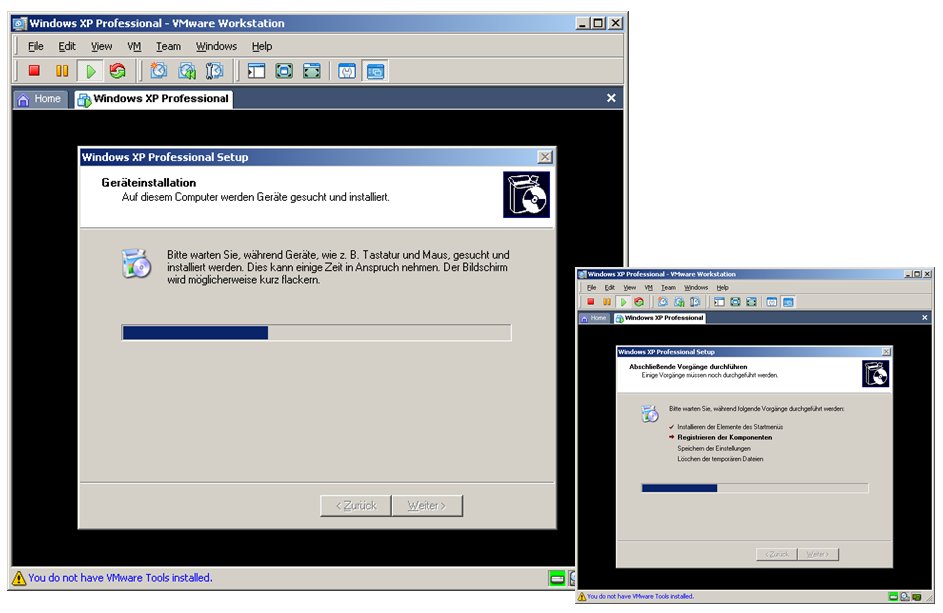Image resolution: width=943 pixels, height=613 pixels.
Task: Show summary view in Geräteinstallation window toolbar
Action: [x=347, y=71]
